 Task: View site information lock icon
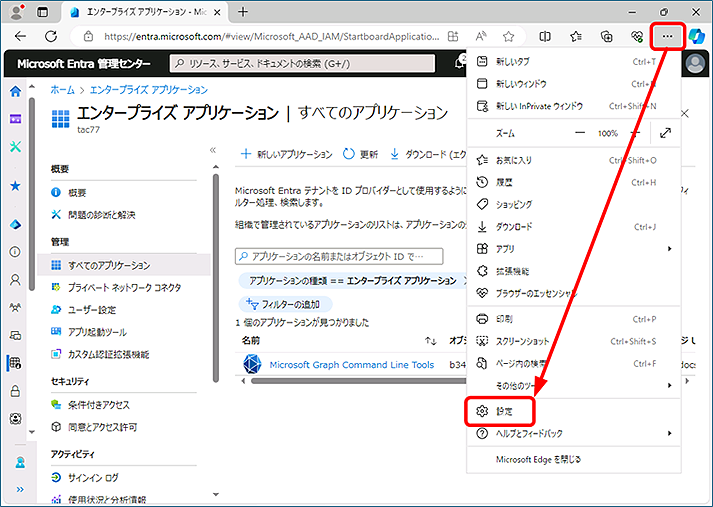point(89,36)
